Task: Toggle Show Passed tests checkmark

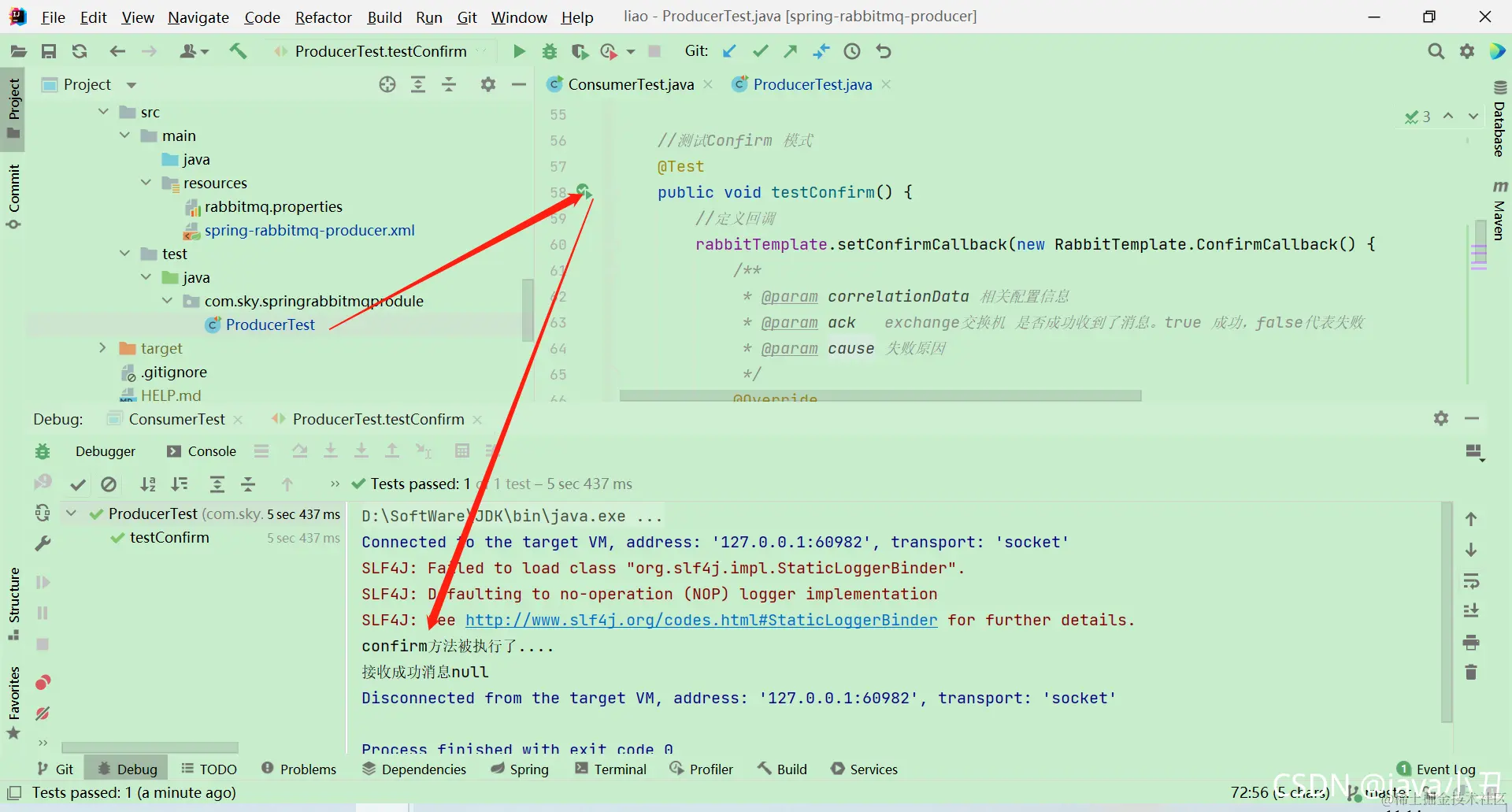Action: pyautogui.click(x=77, y=484)
